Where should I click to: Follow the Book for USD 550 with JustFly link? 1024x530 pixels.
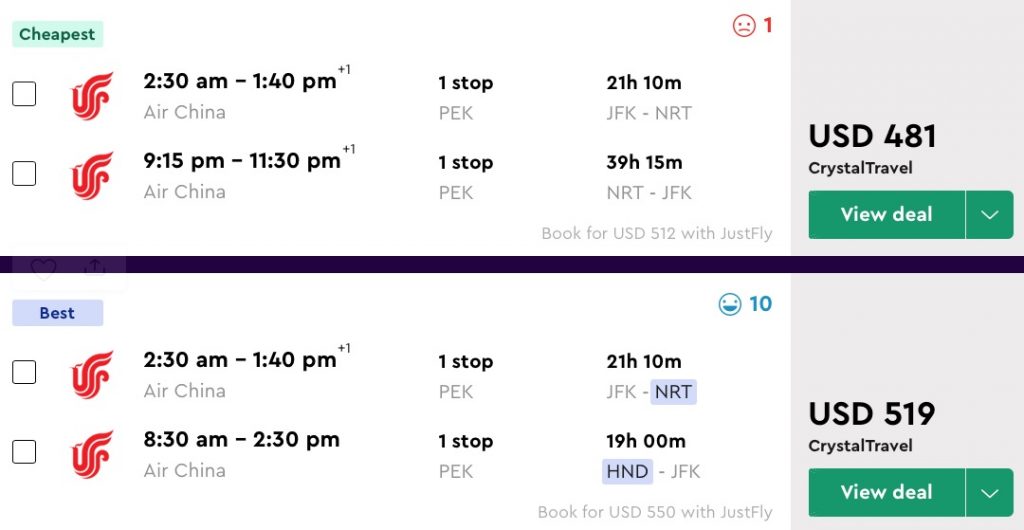click(654, 512)
